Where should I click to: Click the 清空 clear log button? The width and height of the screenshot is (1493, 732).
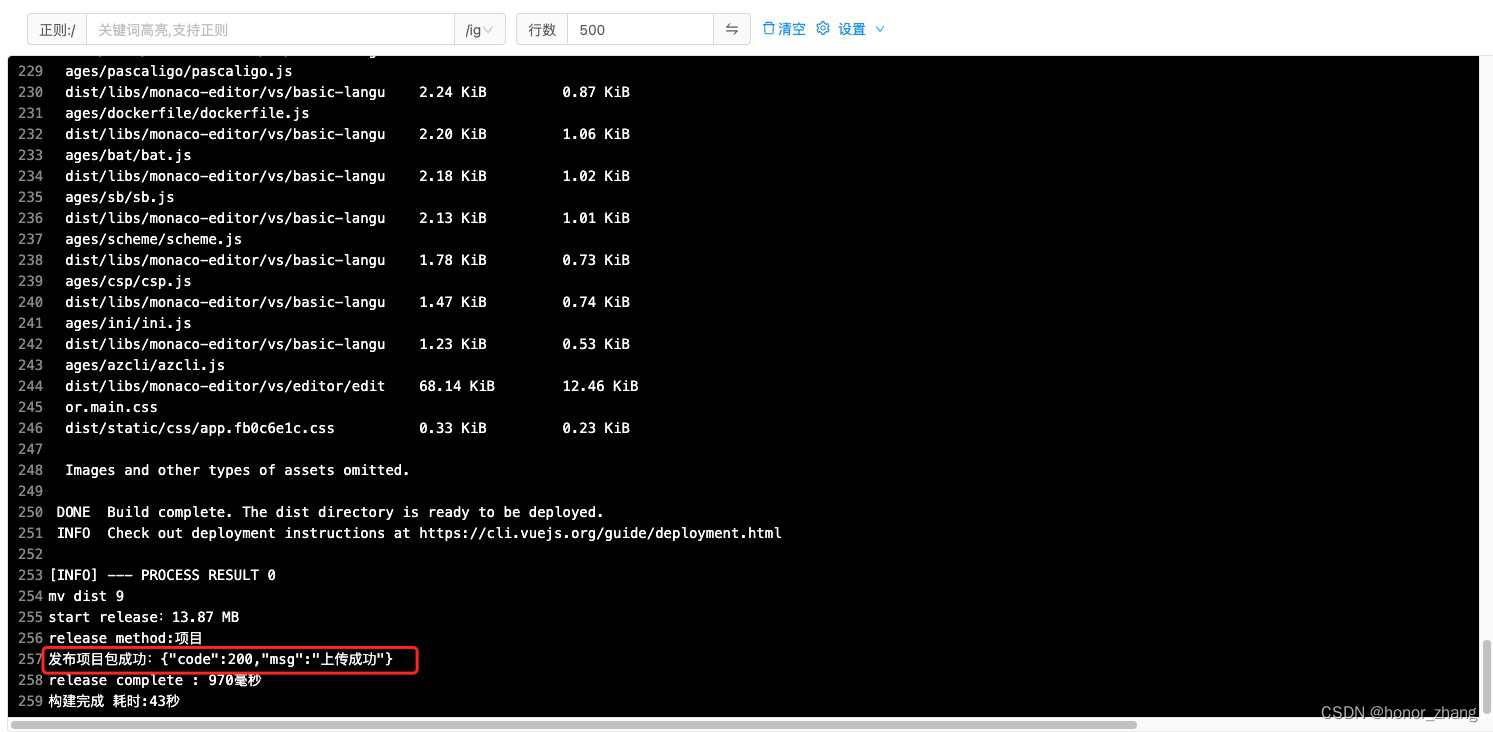coord(784,29)
